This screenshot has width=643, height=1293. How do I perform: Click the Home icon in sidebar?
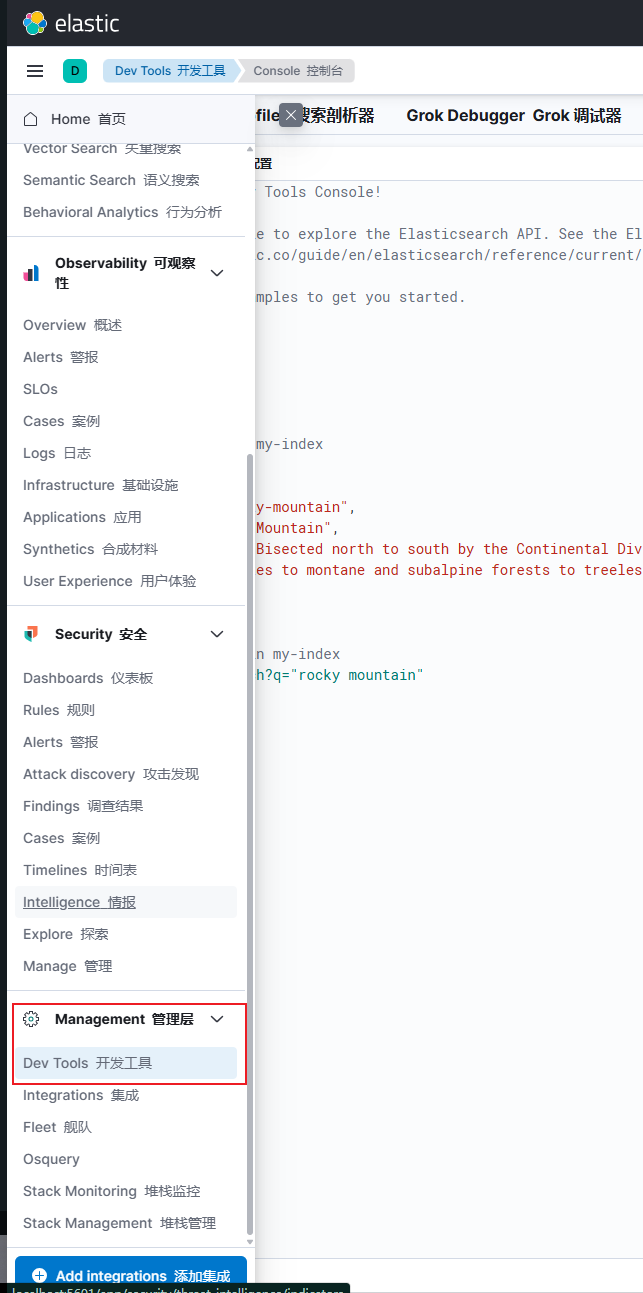[31, 119]
